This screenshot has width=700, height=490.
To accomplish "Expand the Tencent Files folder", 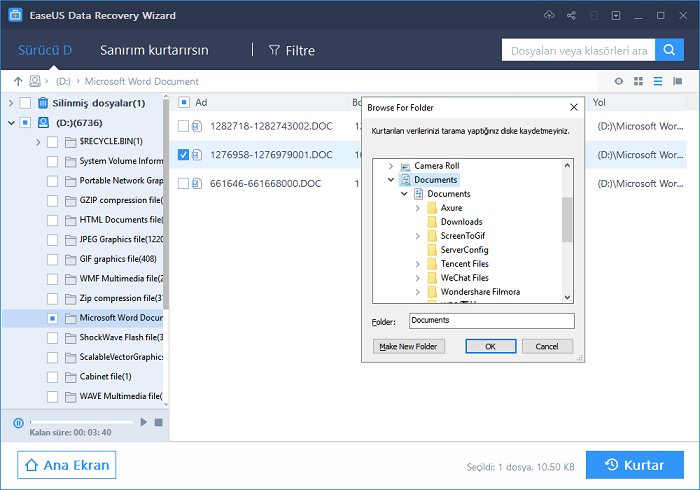I will [417, 264].
